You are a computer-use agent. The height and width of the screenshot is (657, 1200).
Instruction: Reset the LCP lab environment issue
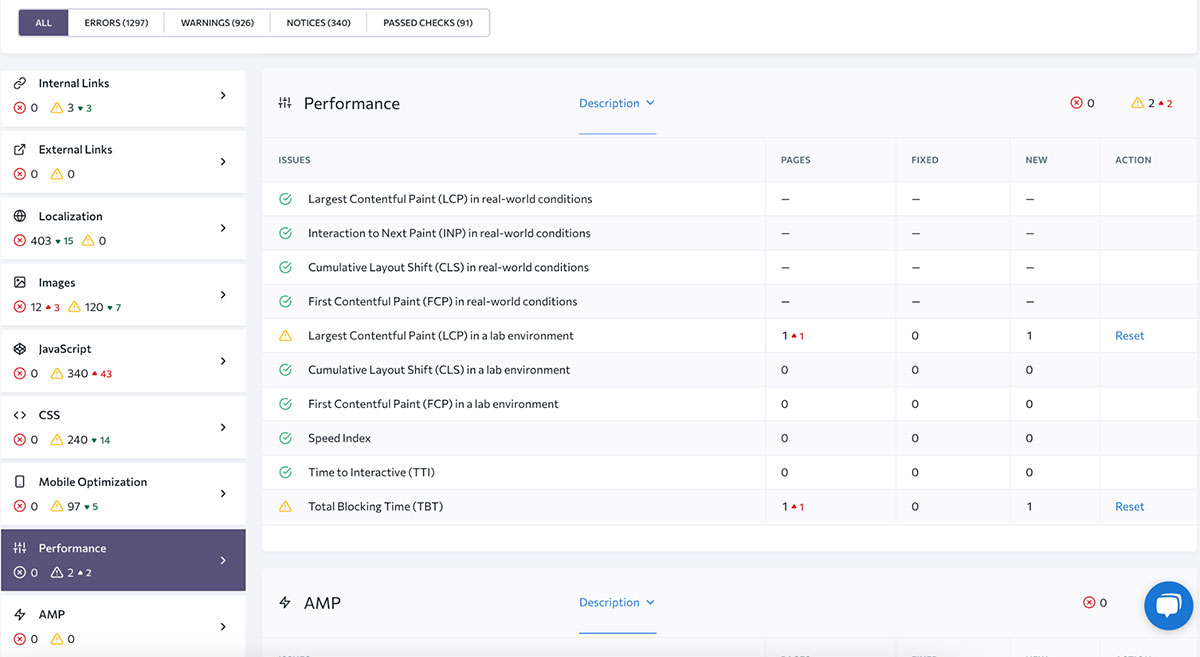point(1130,336)
